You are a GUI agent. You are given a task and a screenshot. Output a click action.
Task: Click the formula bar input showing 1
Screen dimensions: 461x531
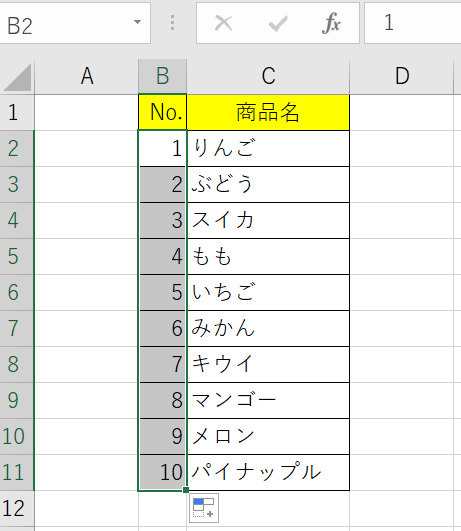pyautogui.click(x=413, y=23)
